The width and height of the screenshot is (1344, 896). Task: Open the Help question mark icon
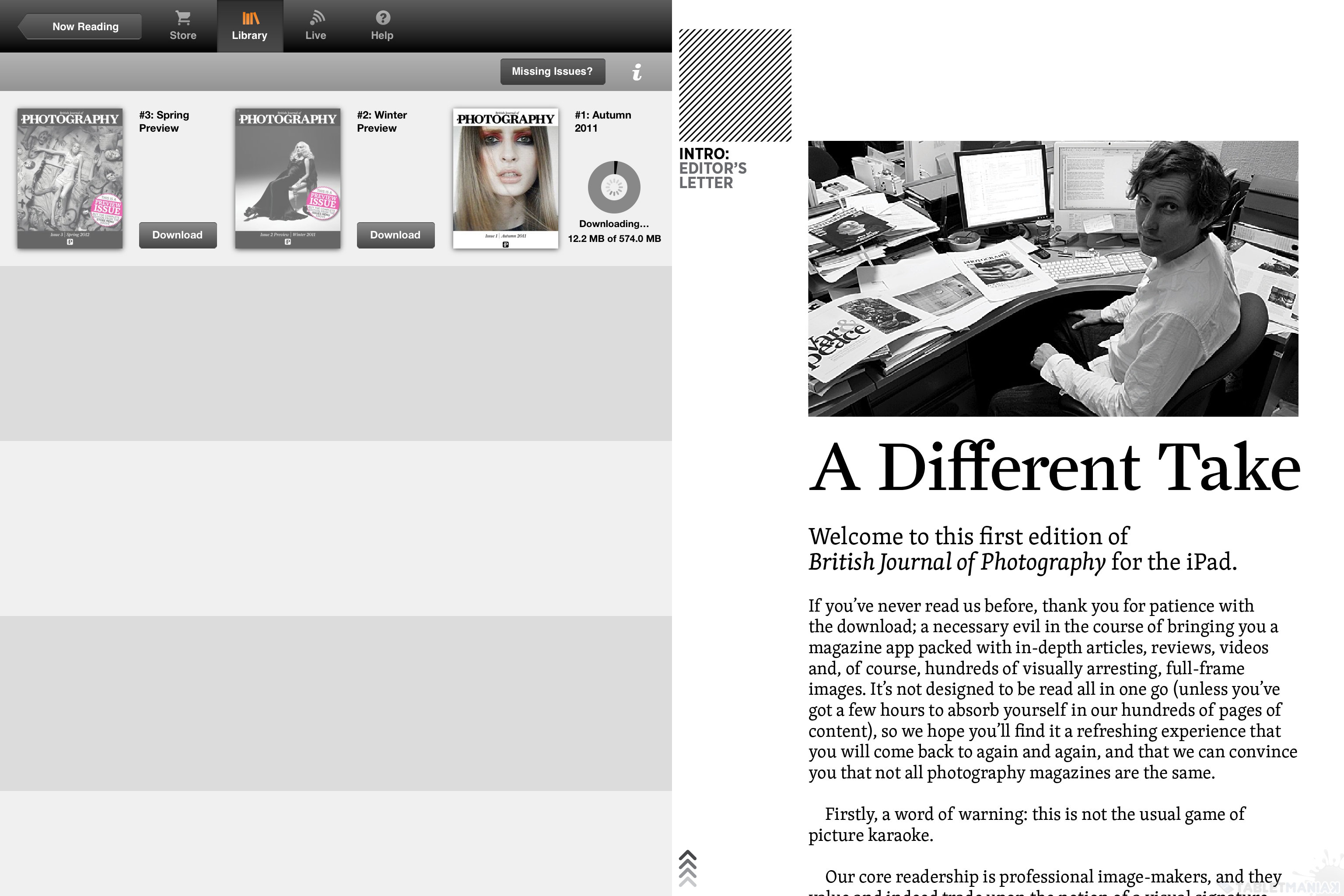382,18
